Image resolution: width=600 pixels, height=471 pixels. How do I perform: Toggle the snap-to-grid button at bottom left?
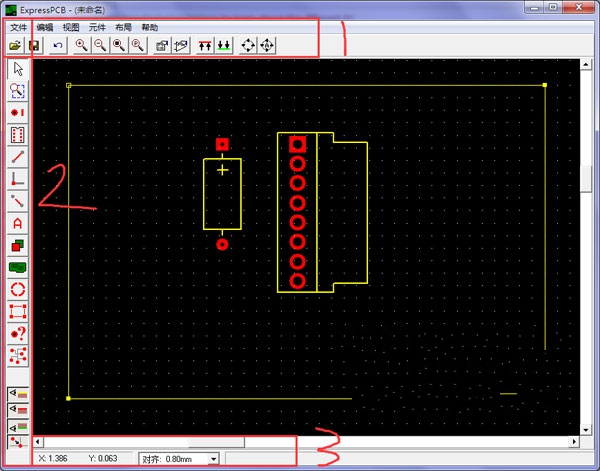18,442
